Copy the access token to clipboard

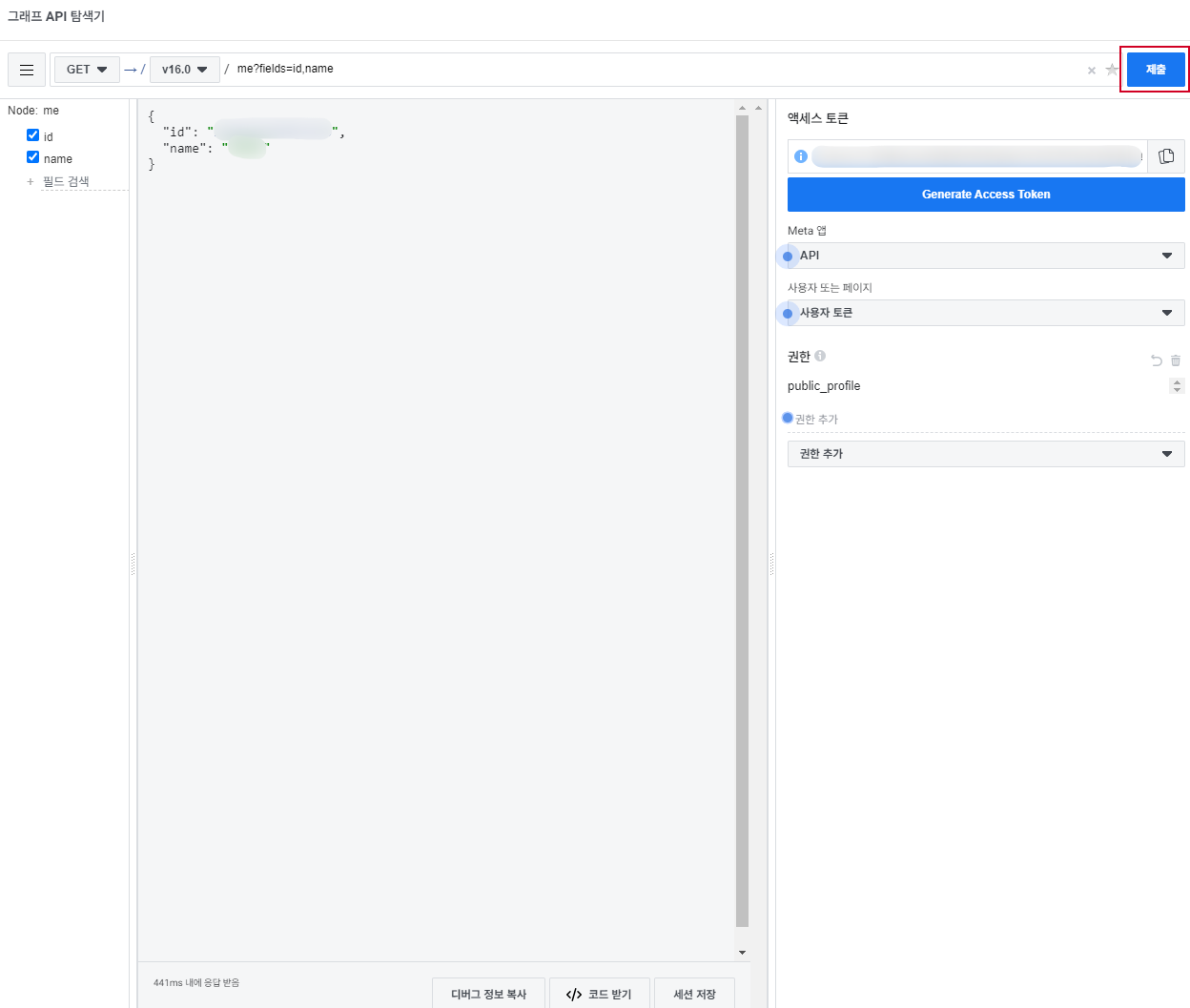tap(1166, 156)
